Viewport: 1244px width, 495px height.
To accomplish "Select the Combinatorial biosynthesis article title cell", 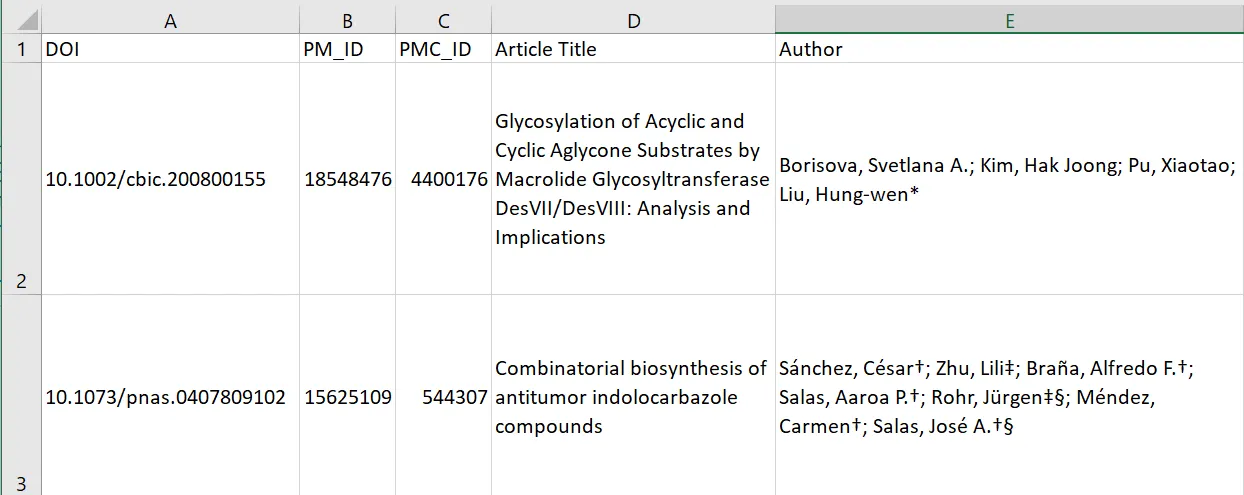I will point(633,397).
